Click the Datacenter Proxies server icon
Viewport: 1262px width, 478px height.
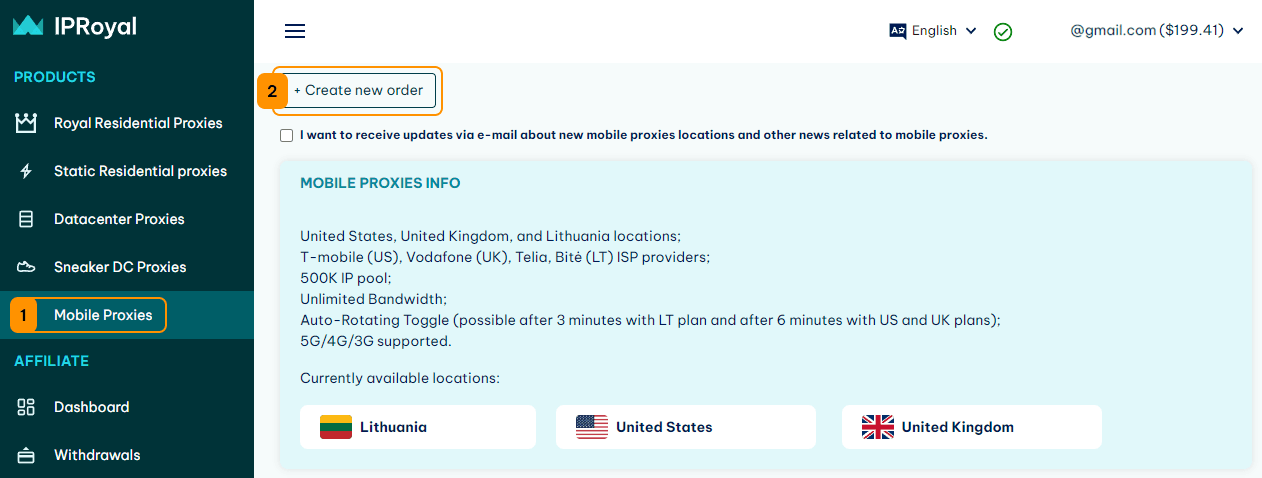point(27,219)
